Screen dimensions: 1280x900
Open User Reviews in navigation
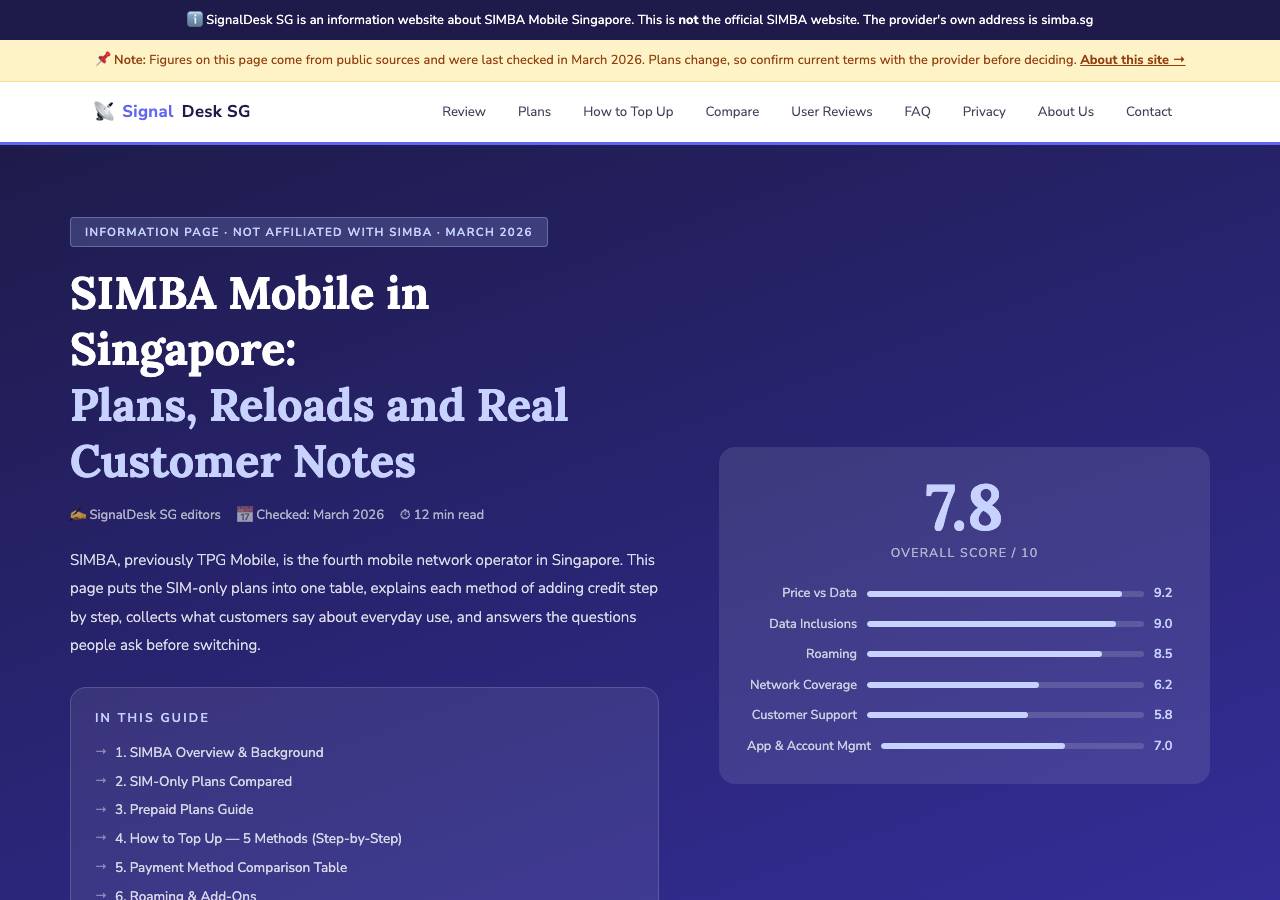832,111
